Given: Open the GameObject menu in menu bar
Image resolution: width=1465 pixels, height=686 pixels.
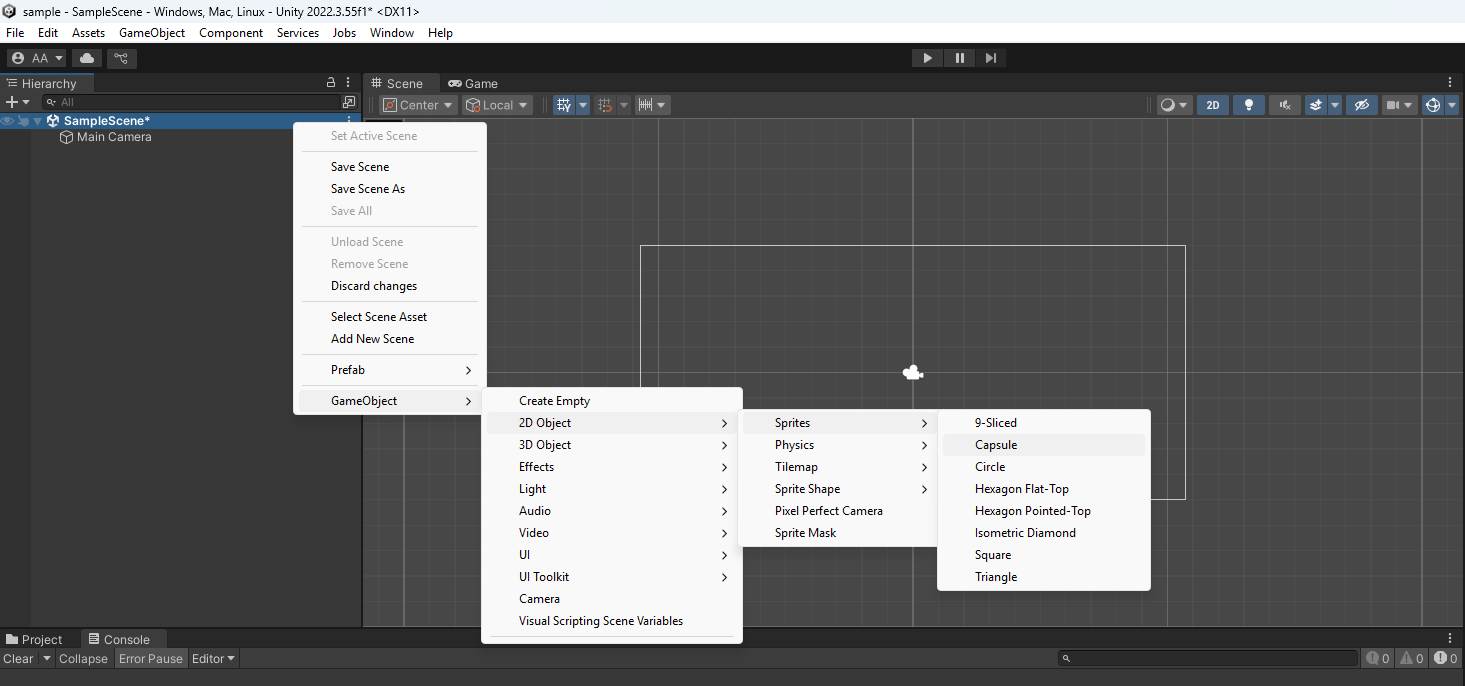Looking at the screenshot, I should (152, 33).
